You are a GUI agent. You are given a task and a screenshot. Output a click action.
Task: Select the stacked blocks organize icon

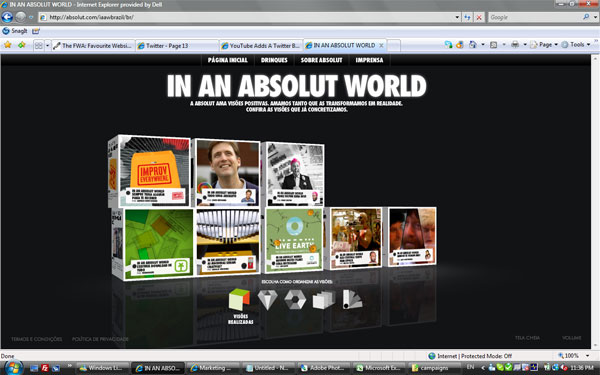(324, 300)
